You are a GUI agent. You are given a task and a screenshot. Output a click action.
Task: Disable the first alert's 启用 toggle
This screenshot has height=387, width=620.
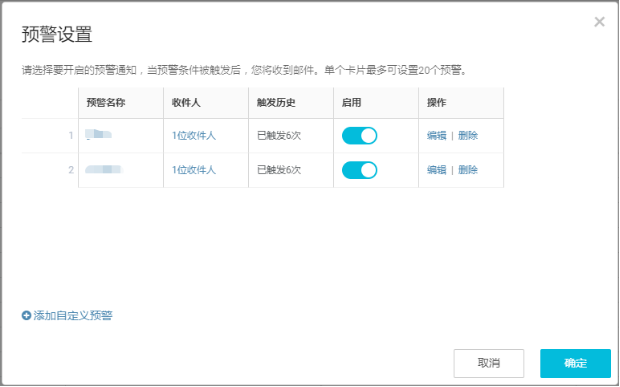pos(359,136)
